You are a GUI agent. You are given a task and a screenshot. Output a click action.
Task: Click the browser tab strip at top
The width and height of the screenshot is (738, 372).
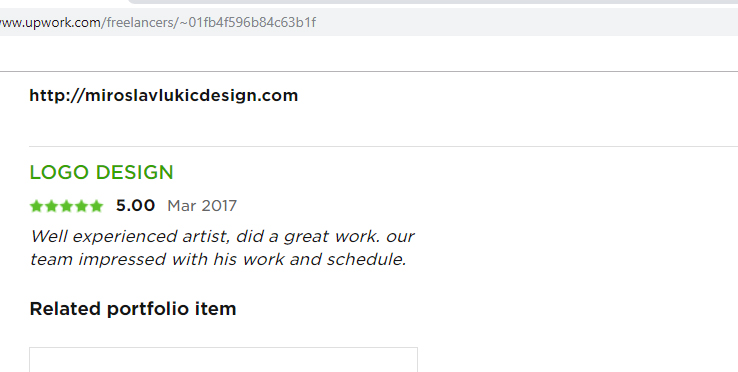[x=433, y=2]
